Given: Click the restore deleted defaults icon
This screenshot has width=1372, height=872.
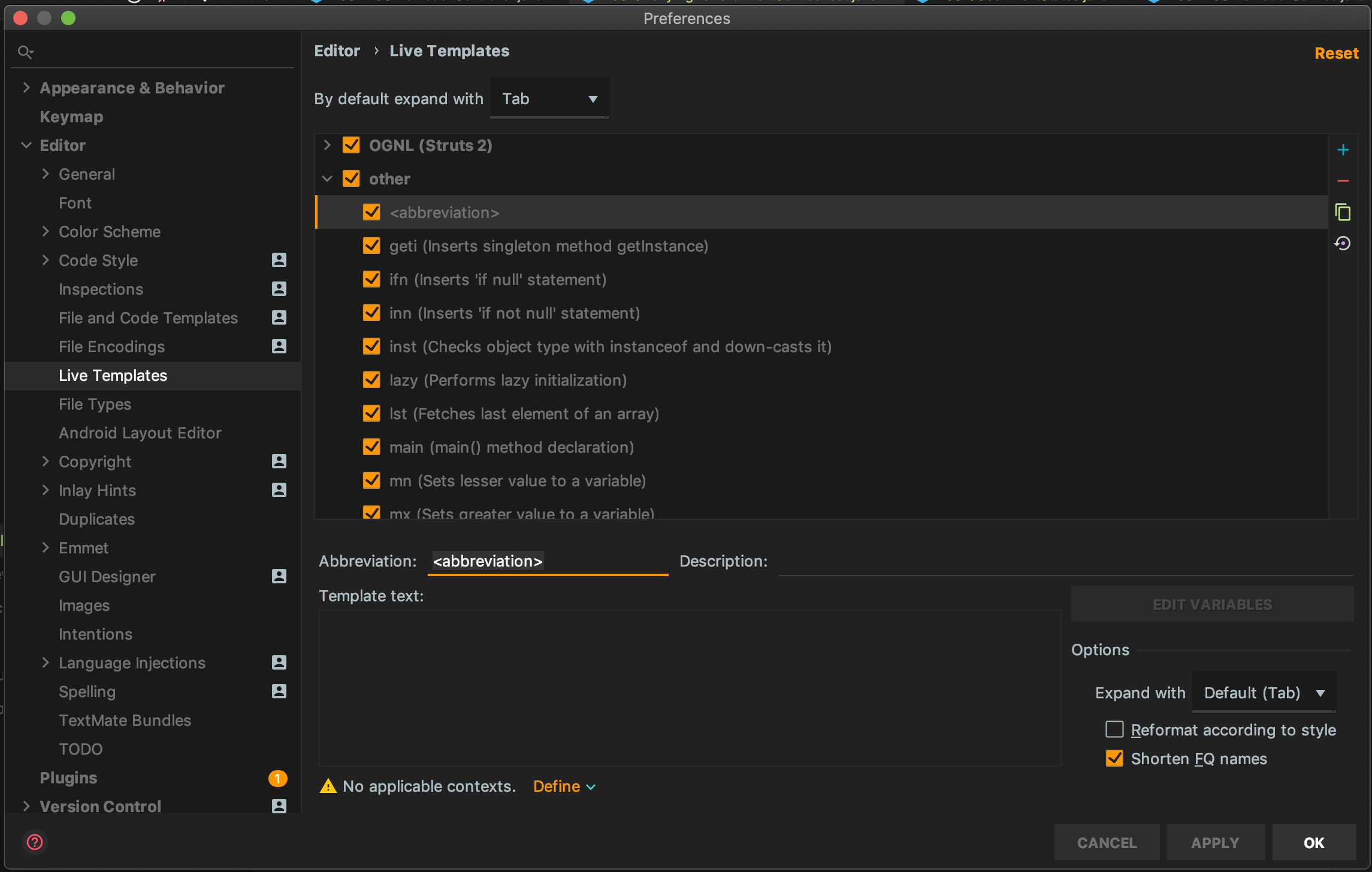Looking at the screenshot, I should point(1343,243).
